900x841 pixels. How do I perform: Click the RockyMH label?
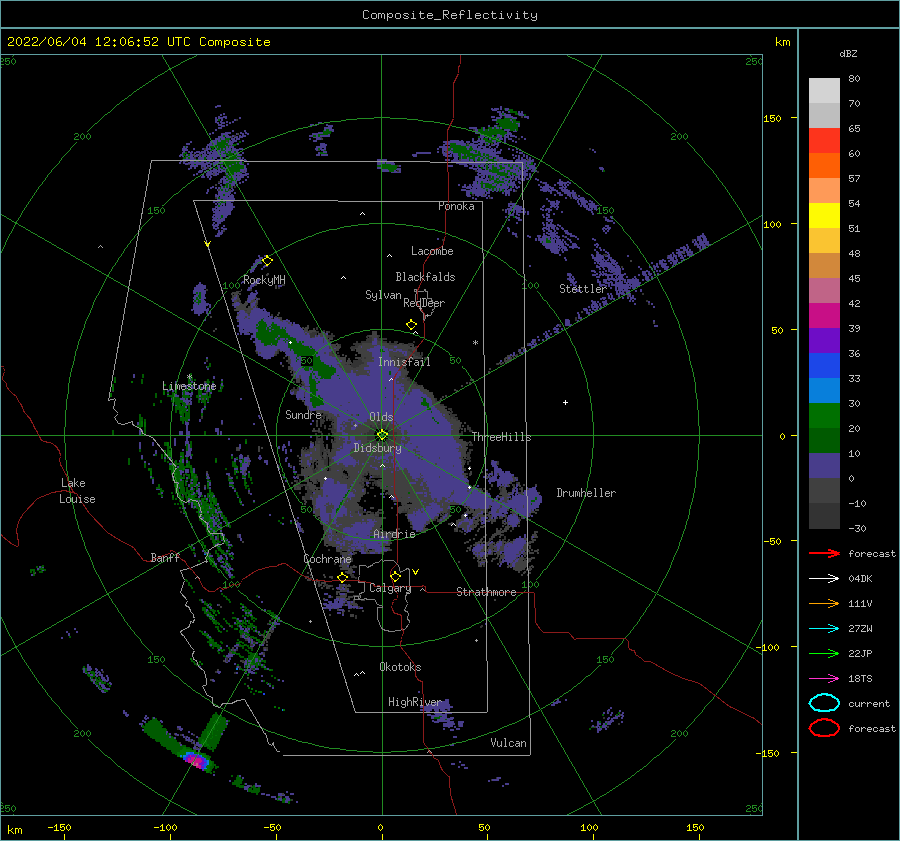(x=264, y=280)
